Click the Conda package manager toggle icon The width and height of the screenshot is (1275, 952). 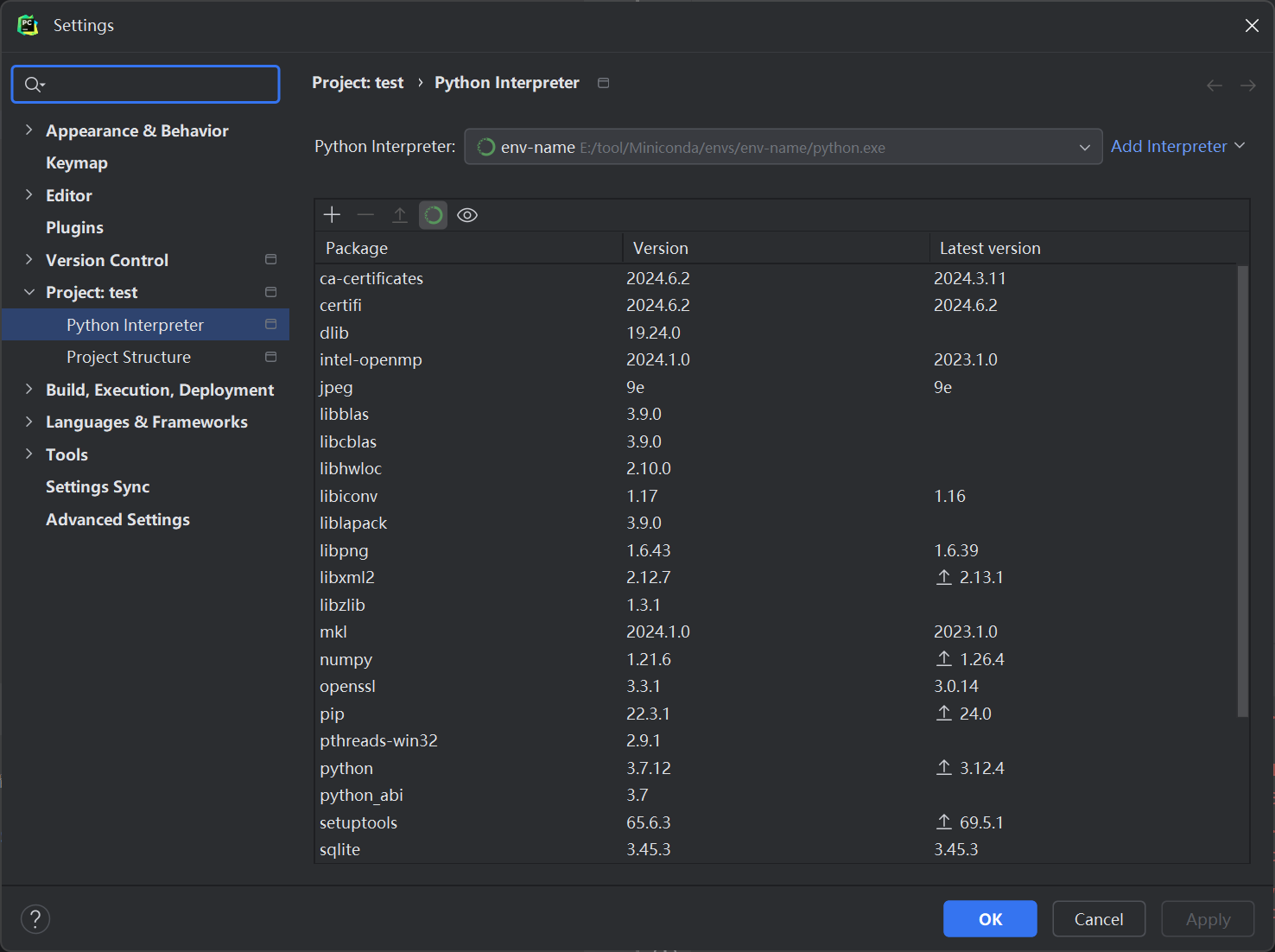coord(434,215)
